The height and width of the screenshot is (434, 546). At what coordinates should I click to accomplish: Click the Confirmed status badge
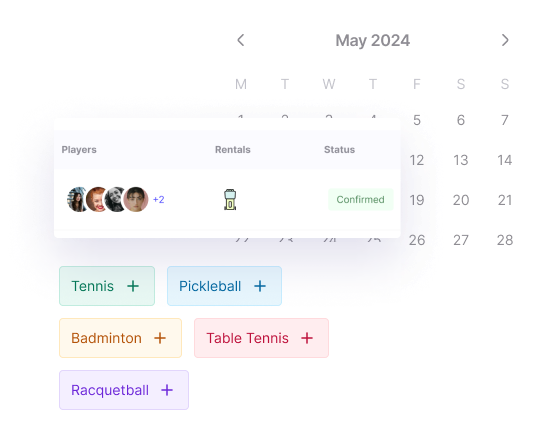point(360,200)
